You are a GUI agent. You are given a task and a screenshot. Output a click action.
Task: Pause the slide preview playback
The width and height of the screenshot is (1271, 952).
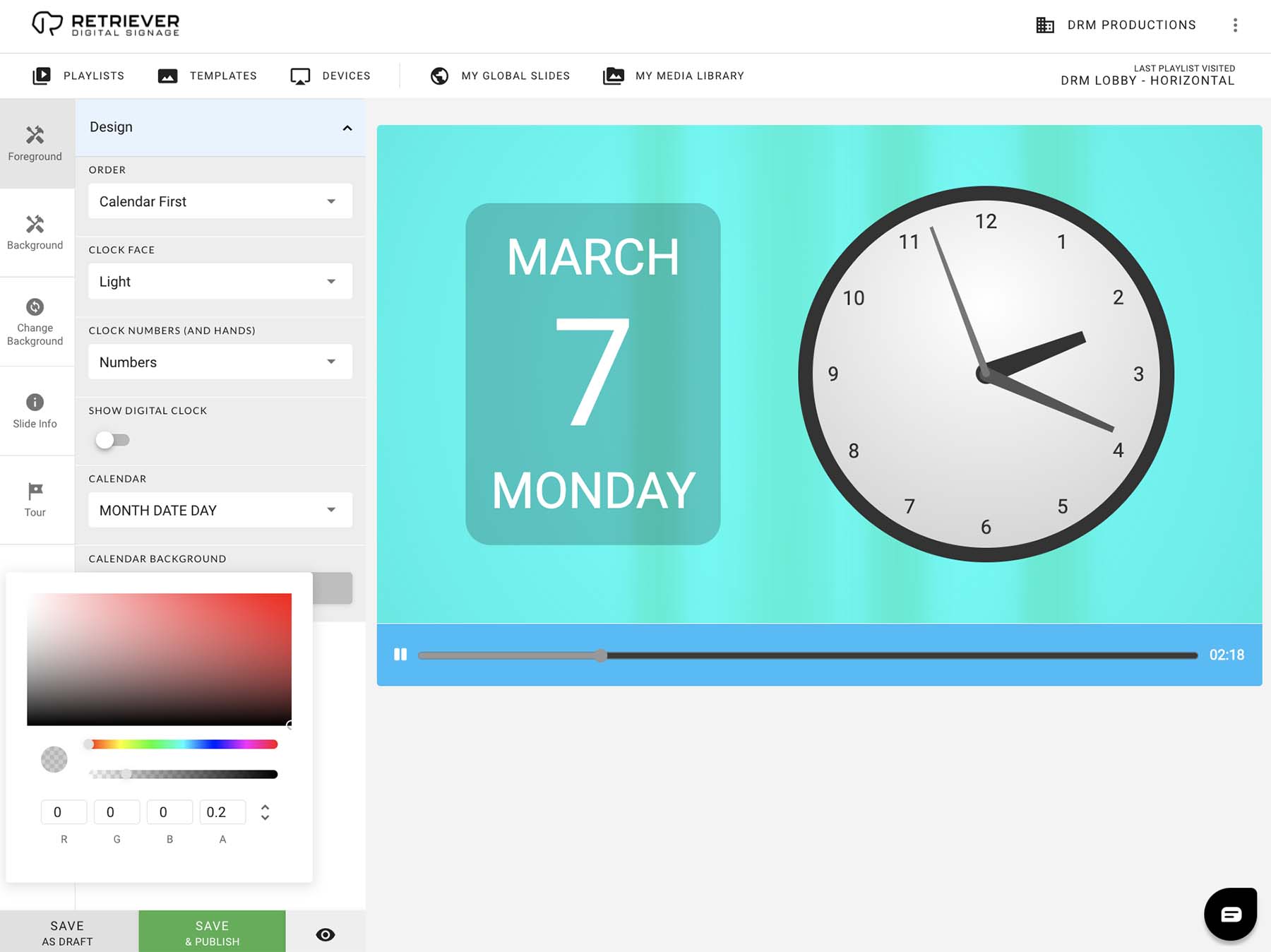[400, 655]
